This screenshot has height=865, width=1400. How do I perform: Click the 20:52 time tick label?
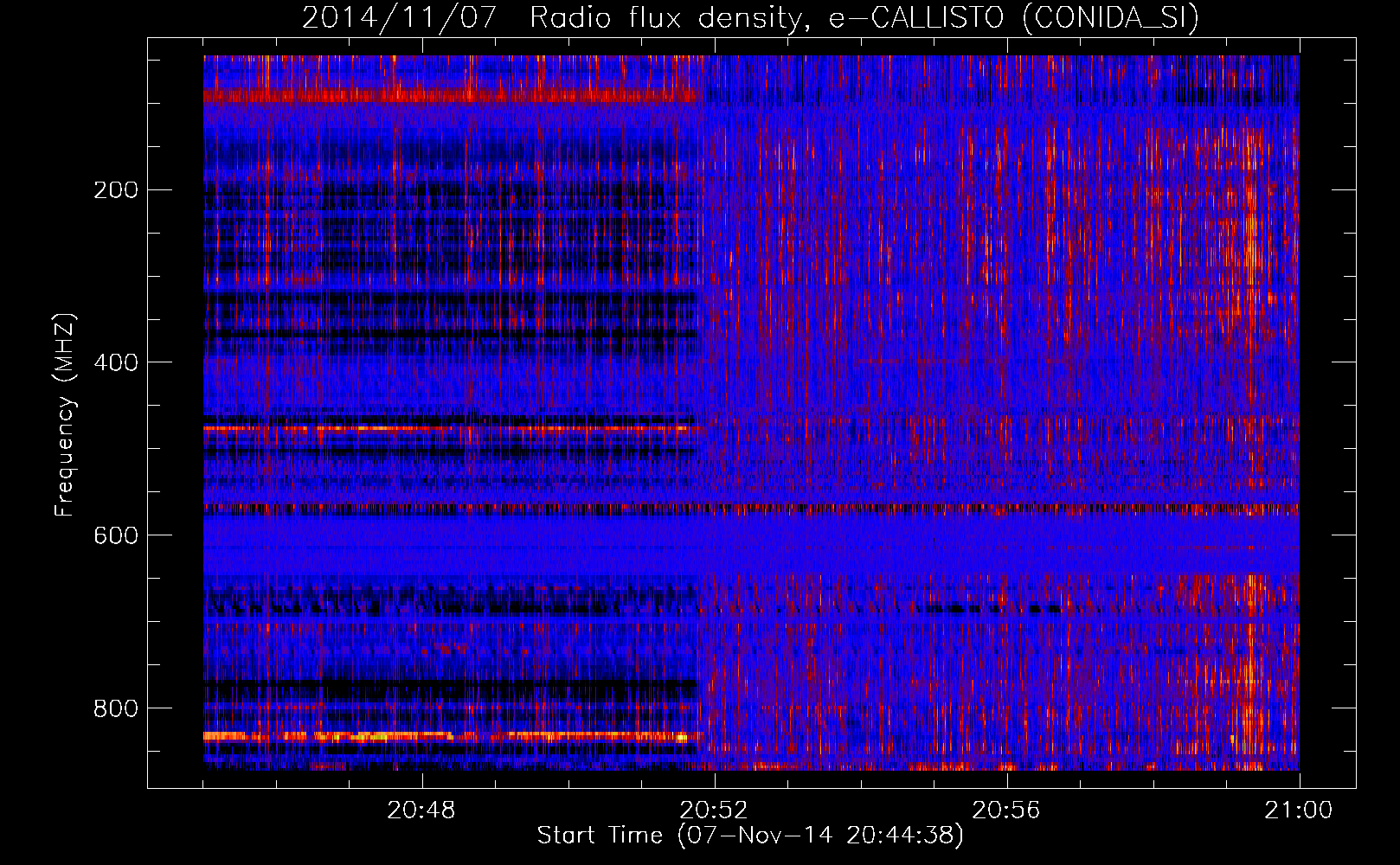714,811
